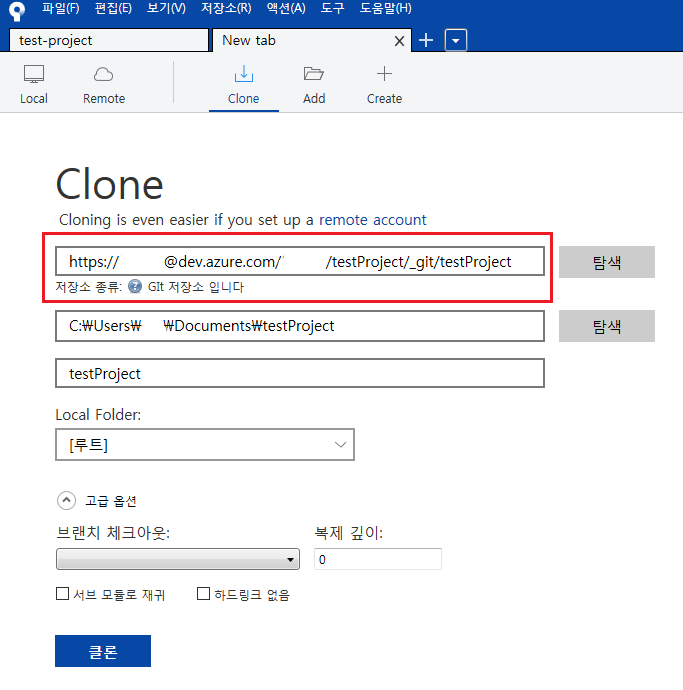Click the 클론 button
Screen dimensions: 683x690
coord(103,651)
